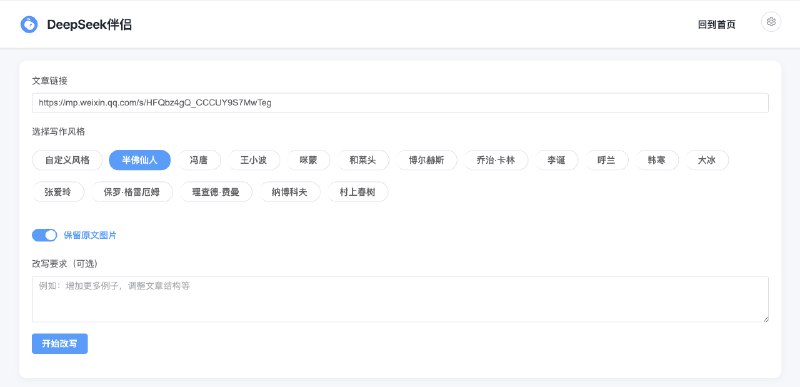The image size is (800, 387).
Task: Select the 韩寒 style chip
Action: click(x=656, y=160)
